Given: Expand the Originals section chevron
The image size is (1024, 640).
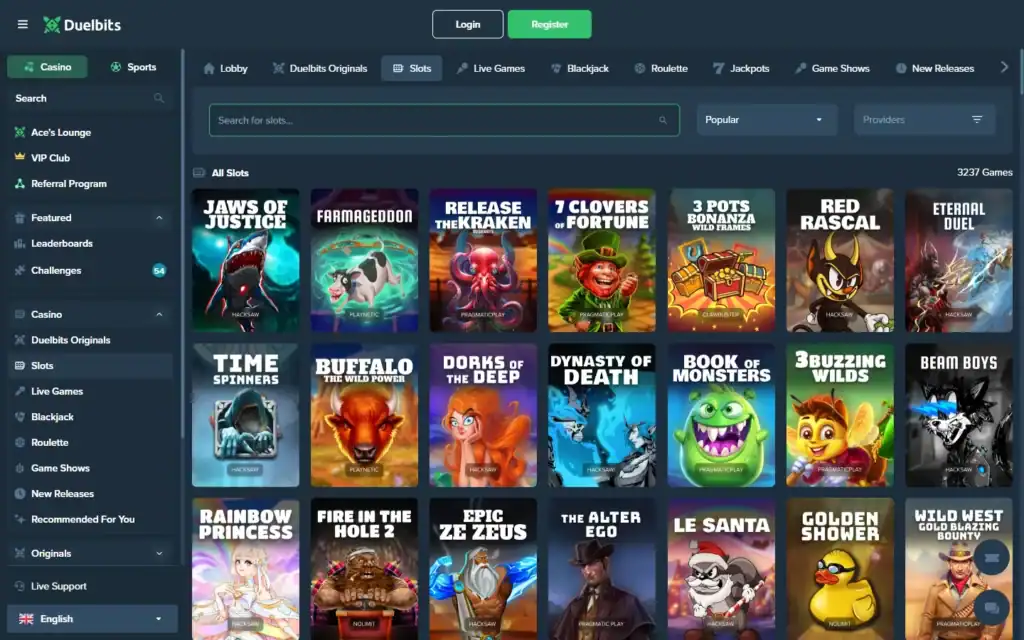Looking at the screenshot, I should 159,553.
